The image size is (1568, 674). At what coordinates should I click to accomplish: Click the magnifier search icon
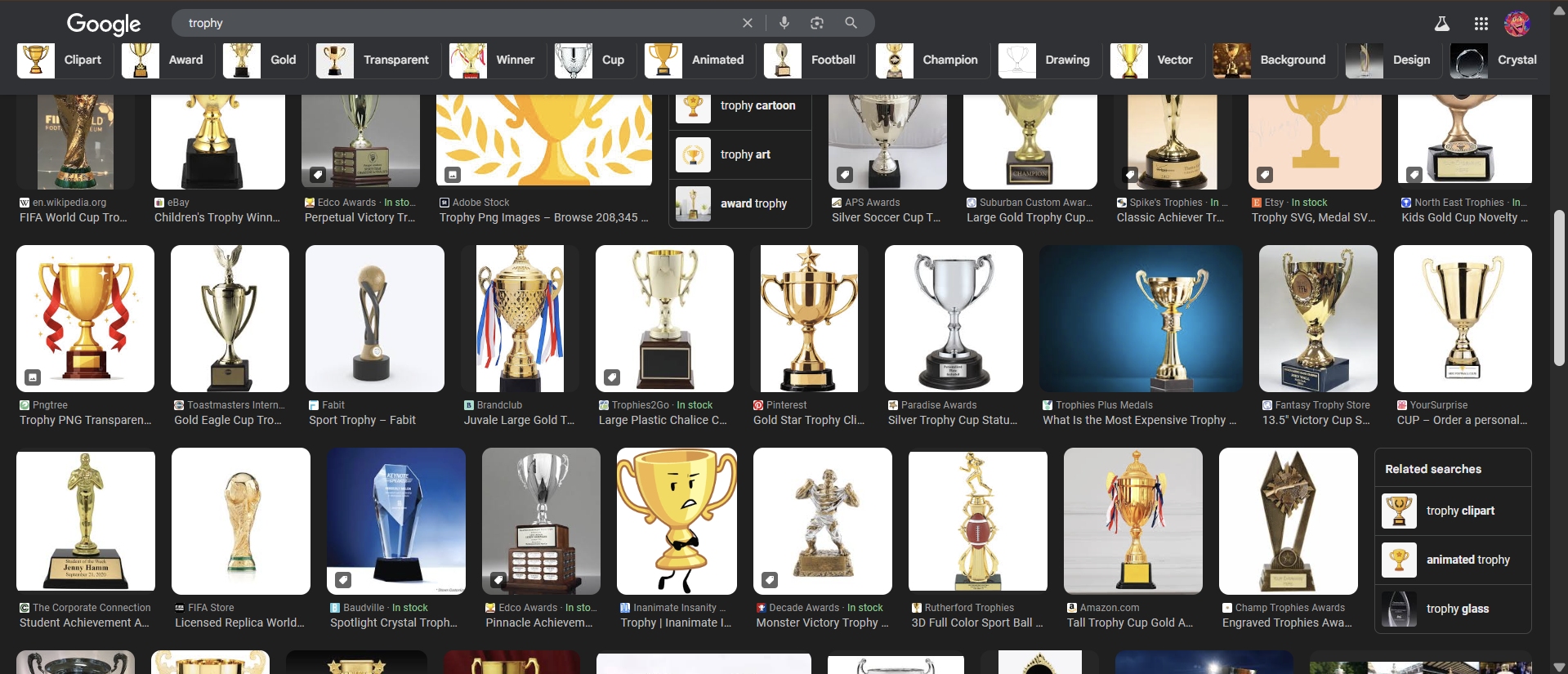[x=851, y=23]
